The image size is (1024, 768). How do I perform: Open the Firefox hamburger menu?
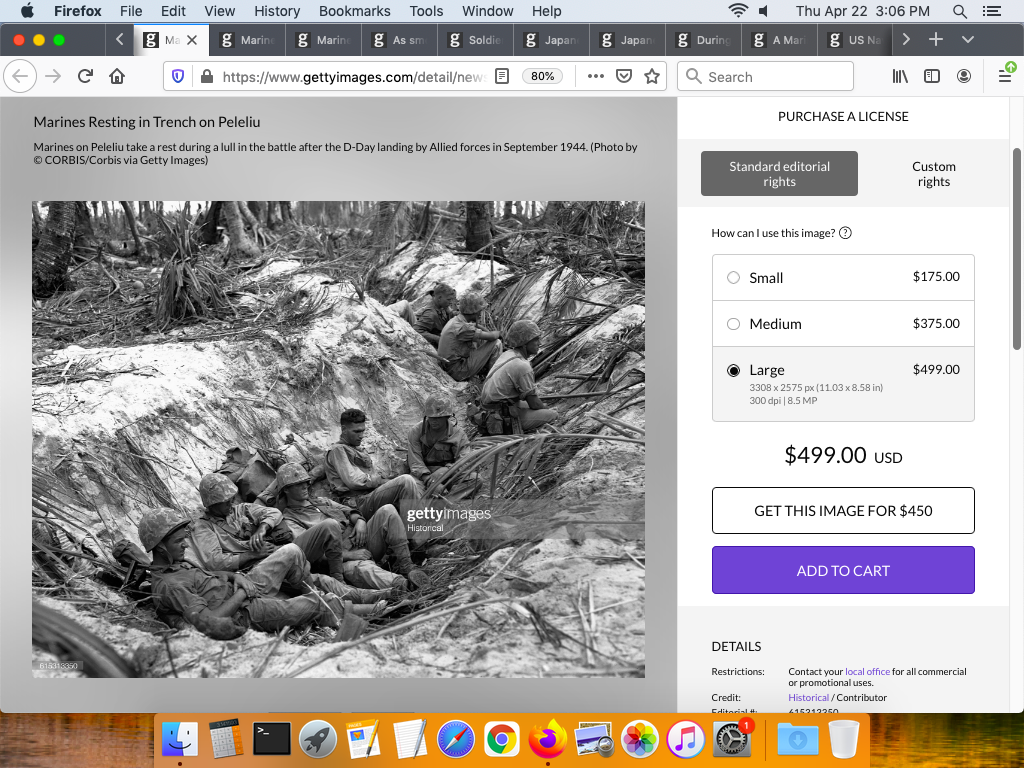click(1004, 76)
